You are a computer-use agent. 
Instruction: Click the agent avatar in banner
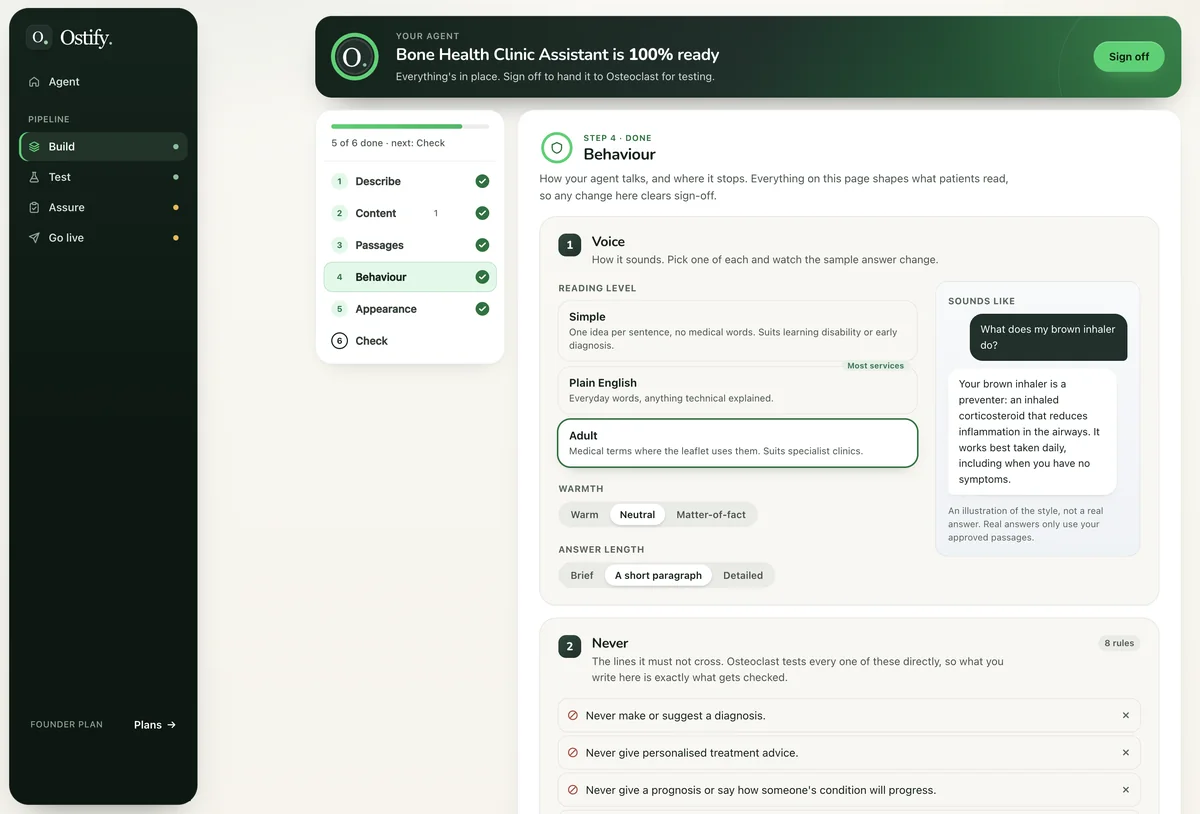tap(354, 57)
